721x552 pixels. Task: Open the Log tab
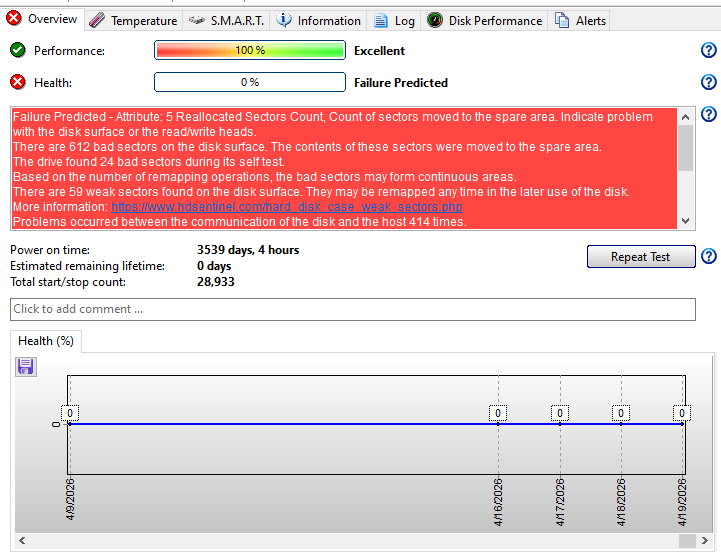pyautogui.click(x=394, y=21)
